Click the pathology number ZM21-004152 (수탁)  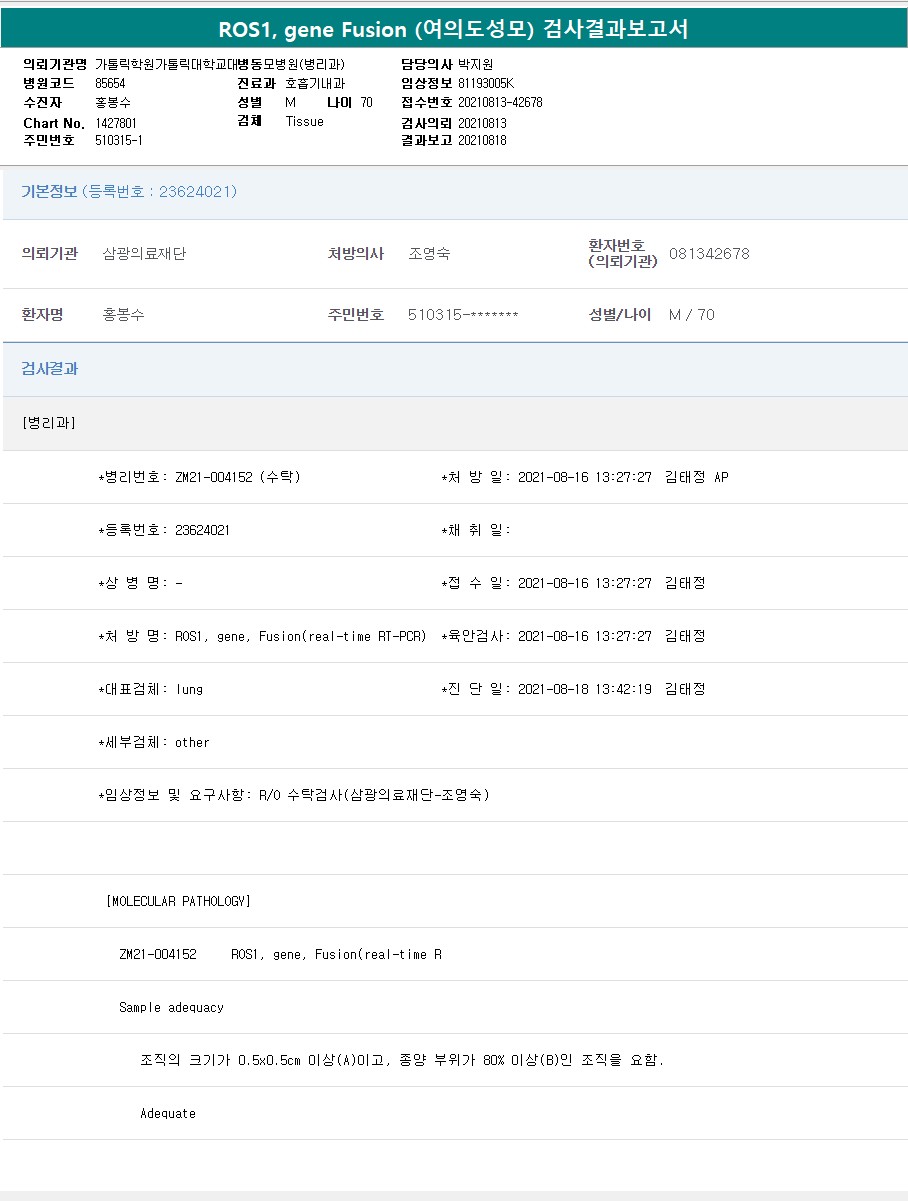237,477
